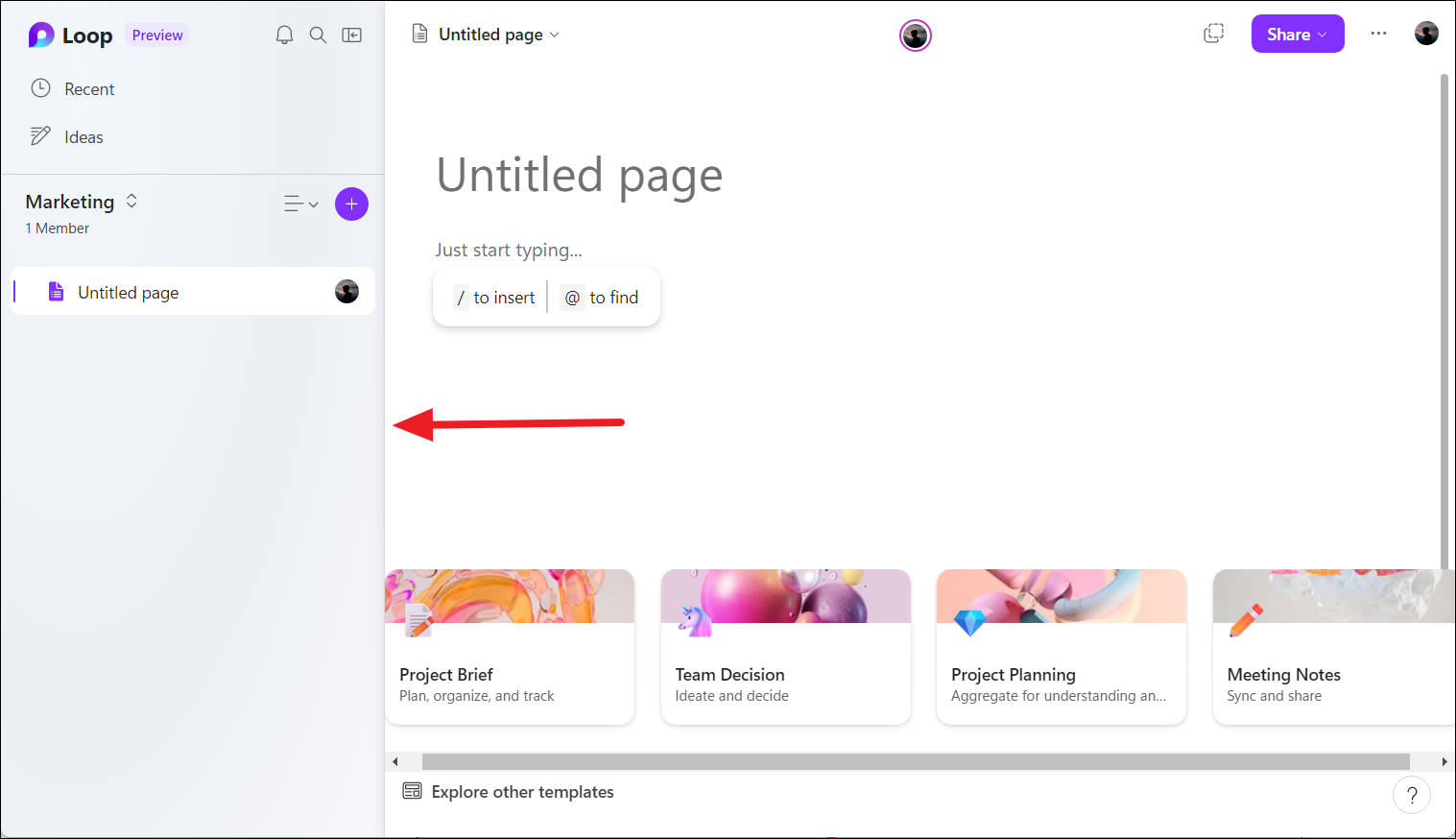The width and height of the screenshot is (1456, 839).
Task: Click the templates scrollbar left arrow
Action: pos(394,761)
